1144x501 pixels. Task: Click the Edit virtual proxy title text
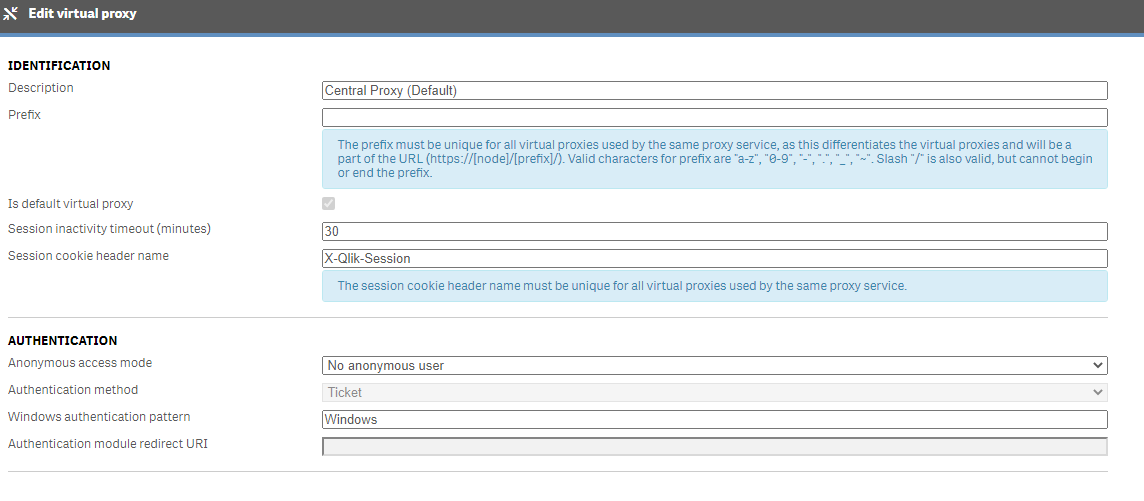82,14
